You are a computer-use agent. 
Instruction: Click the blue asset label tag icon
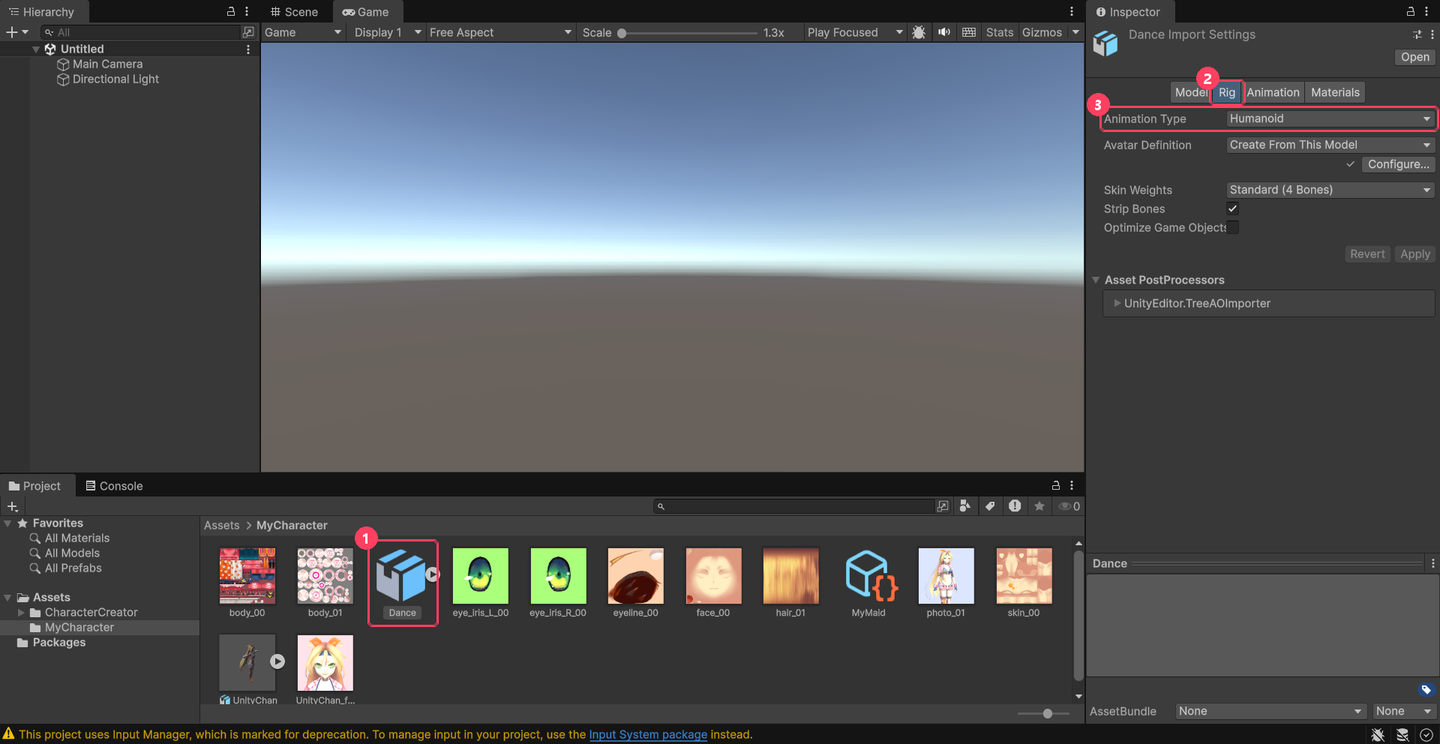click(1426, 690)
